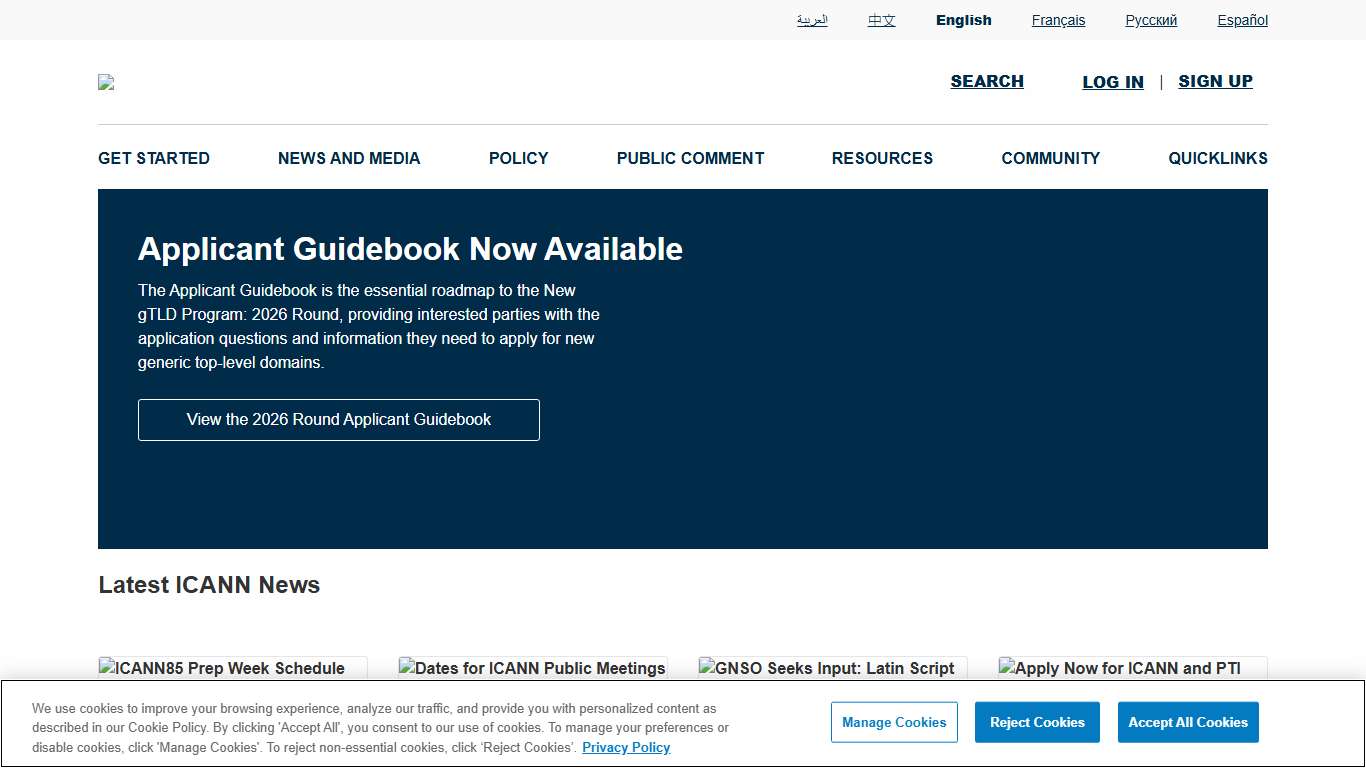Select the 中文 language option
The image size is (1366, 768).
pos(881,20)
